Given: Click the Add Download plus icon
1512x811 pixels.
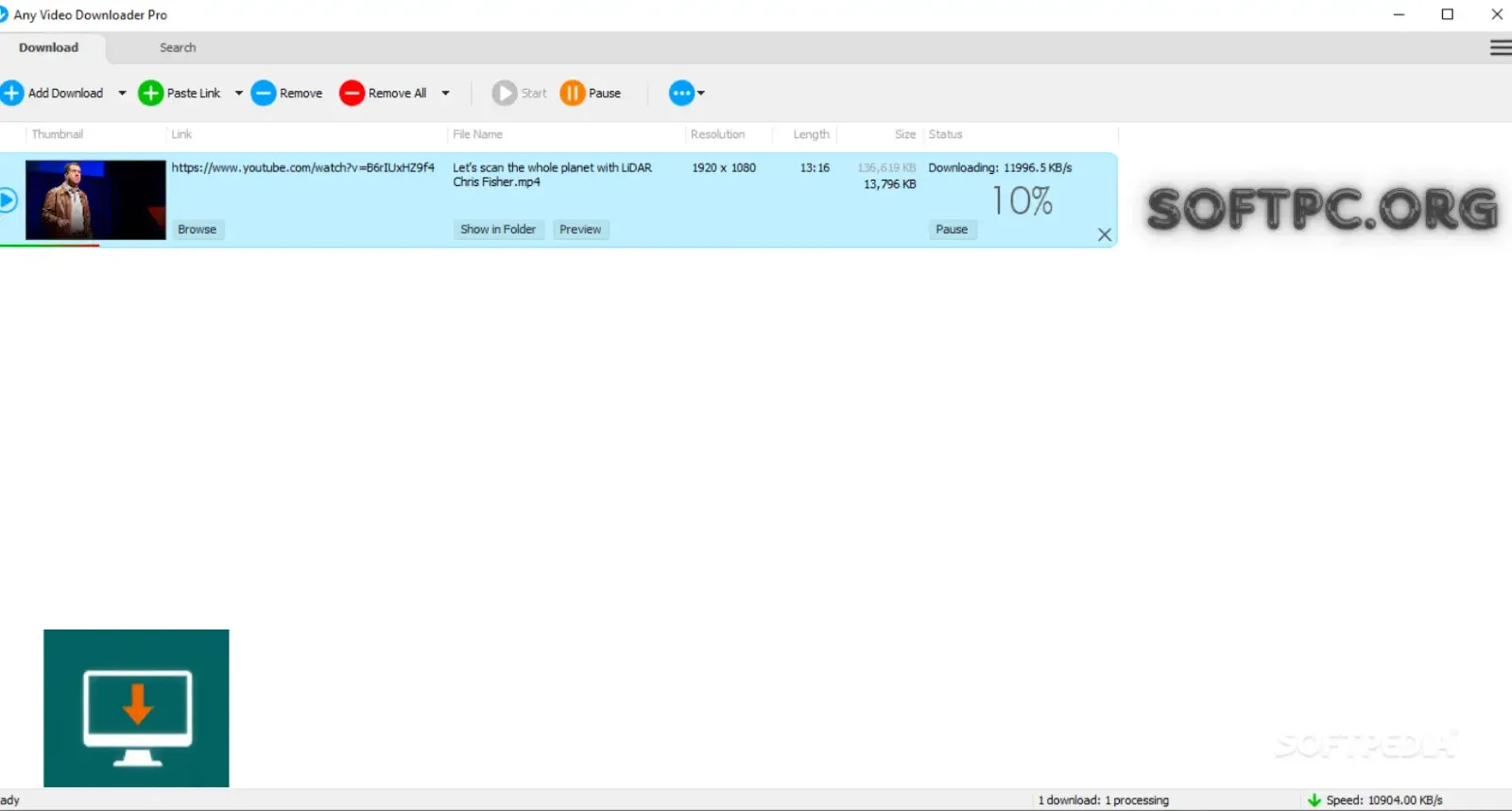Looking at the screenshot, I should pyautogui.click(x=11, y=93).
